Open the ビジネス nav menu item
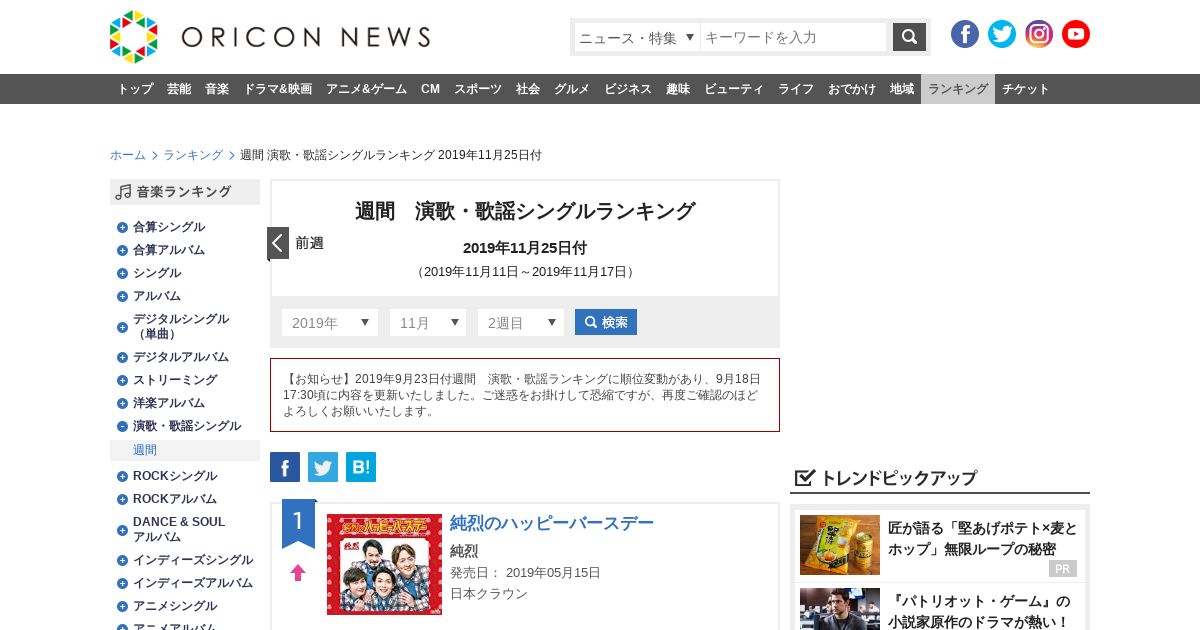The image size is (1200, 630). [628, 89]
